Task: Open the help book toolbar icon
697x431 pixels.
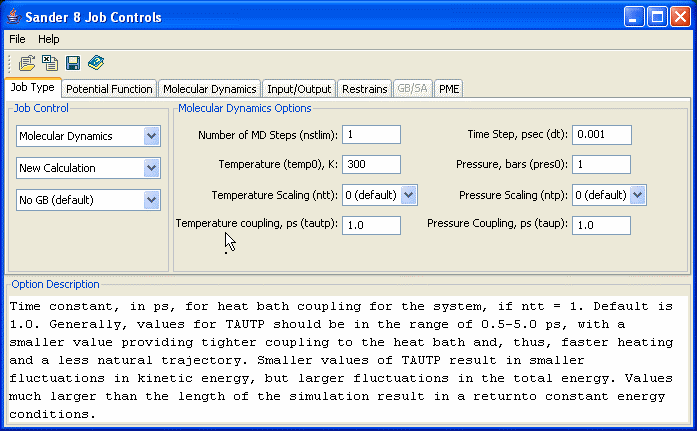Action: click(x=96, y=63)
